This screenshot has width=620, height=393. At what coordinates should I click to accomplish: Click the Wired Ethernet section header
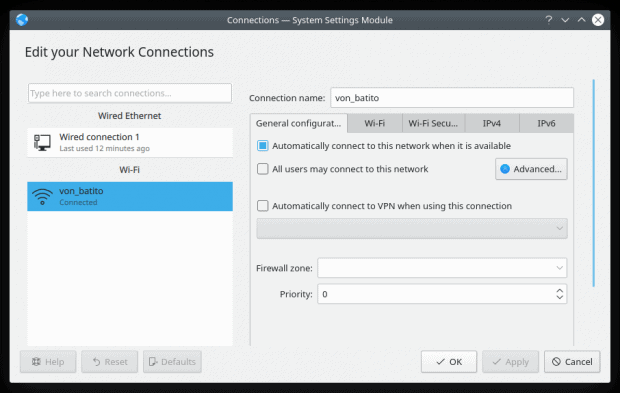tap(130, 116)
